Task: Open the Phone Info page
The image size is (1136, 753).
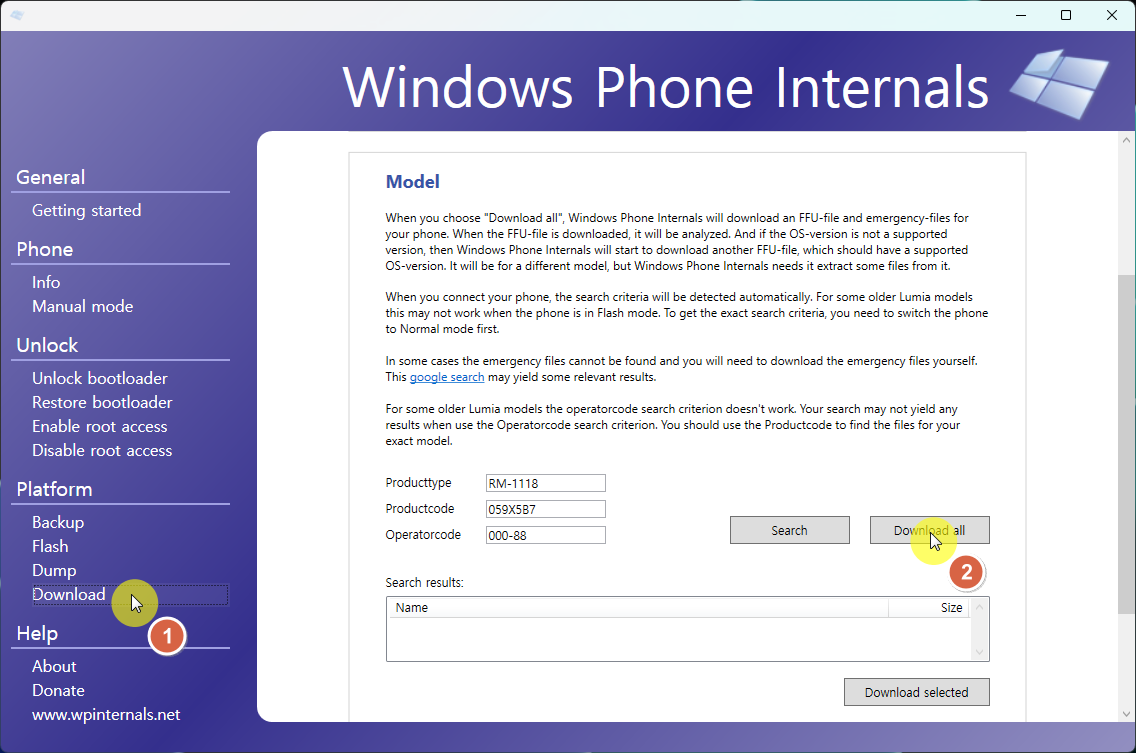Action: [46, 282]
